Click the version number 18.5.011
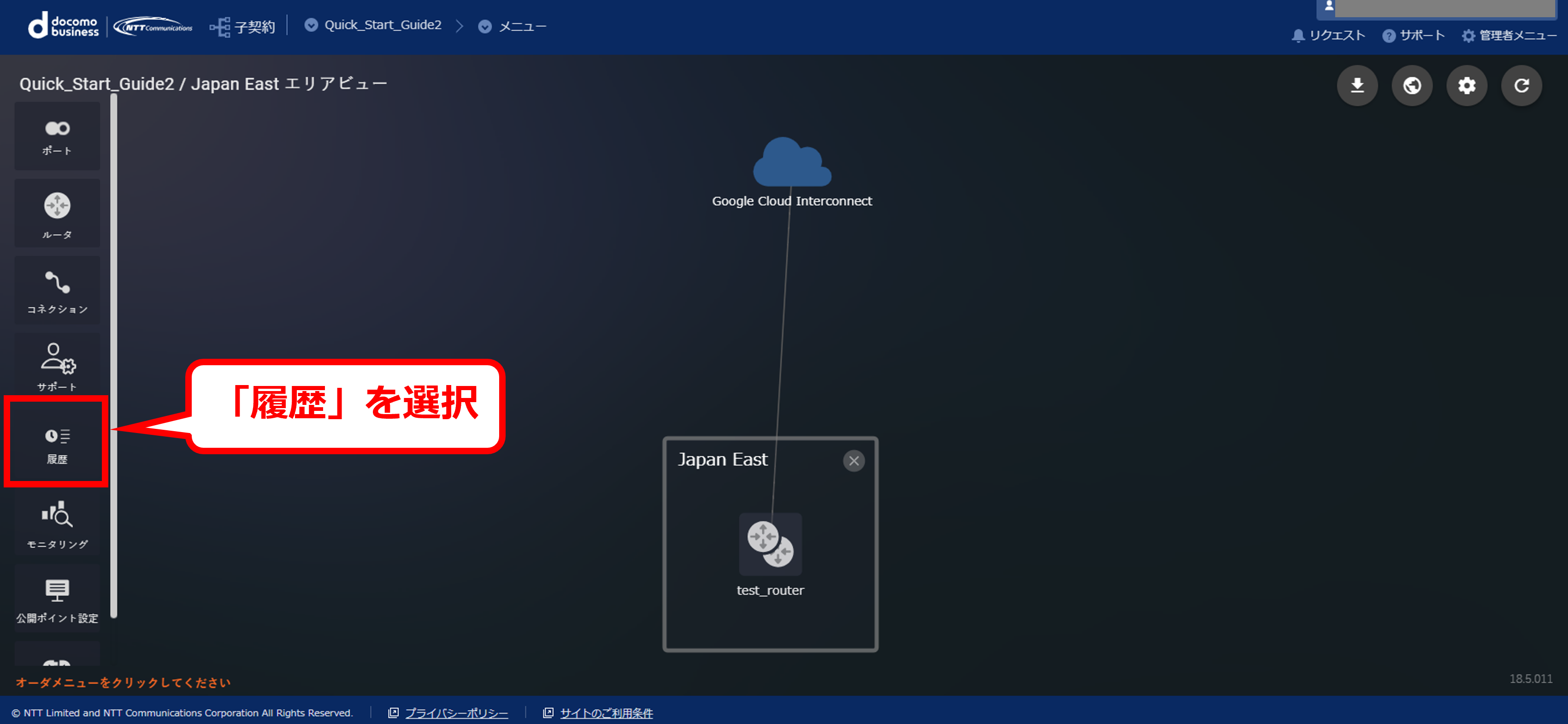 (x=1530, y=679)
